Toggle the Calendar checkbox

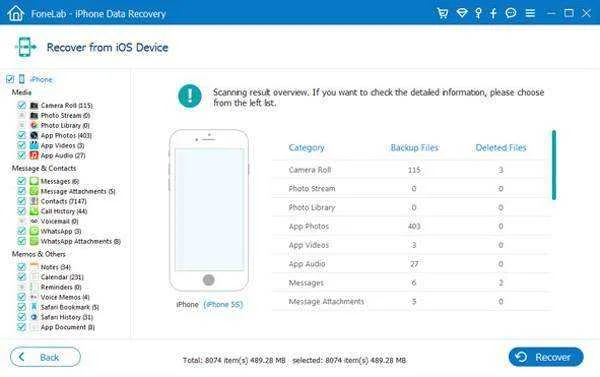coord(22,277)
